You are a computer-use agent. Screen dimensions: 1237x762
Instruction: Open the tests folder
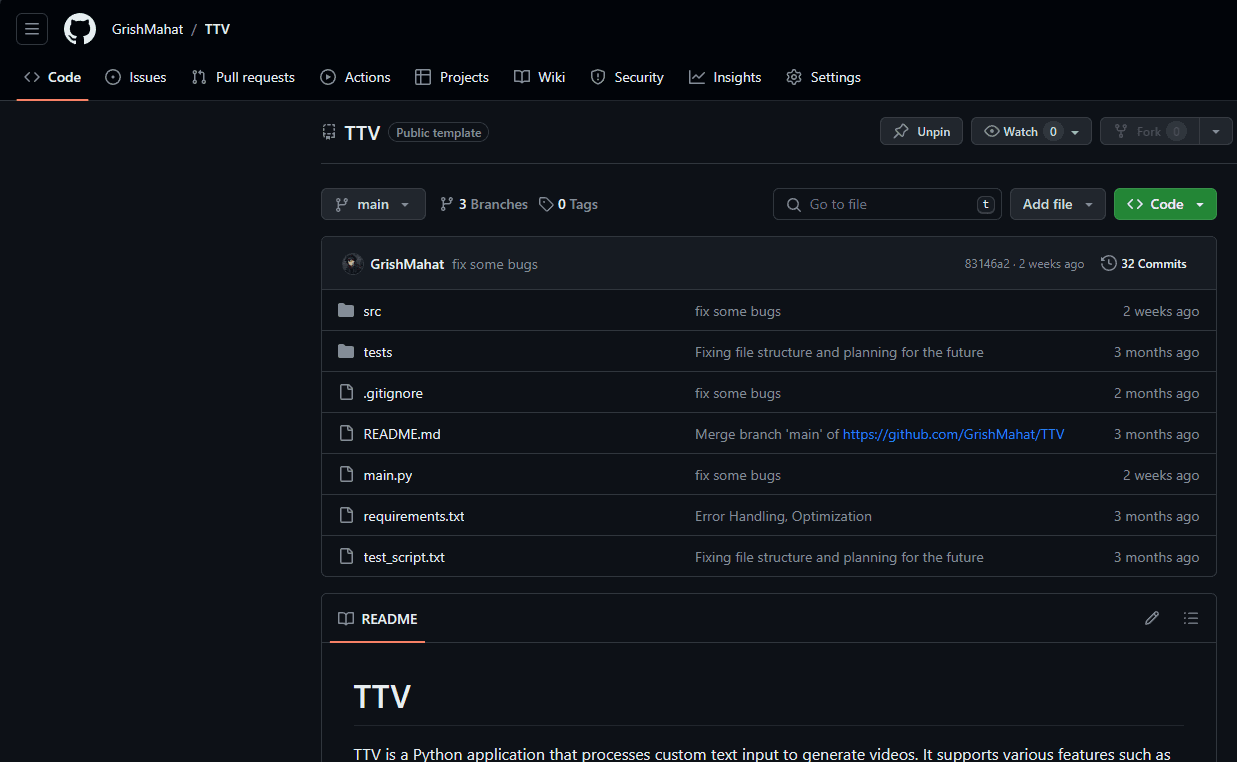click(378, 352)
